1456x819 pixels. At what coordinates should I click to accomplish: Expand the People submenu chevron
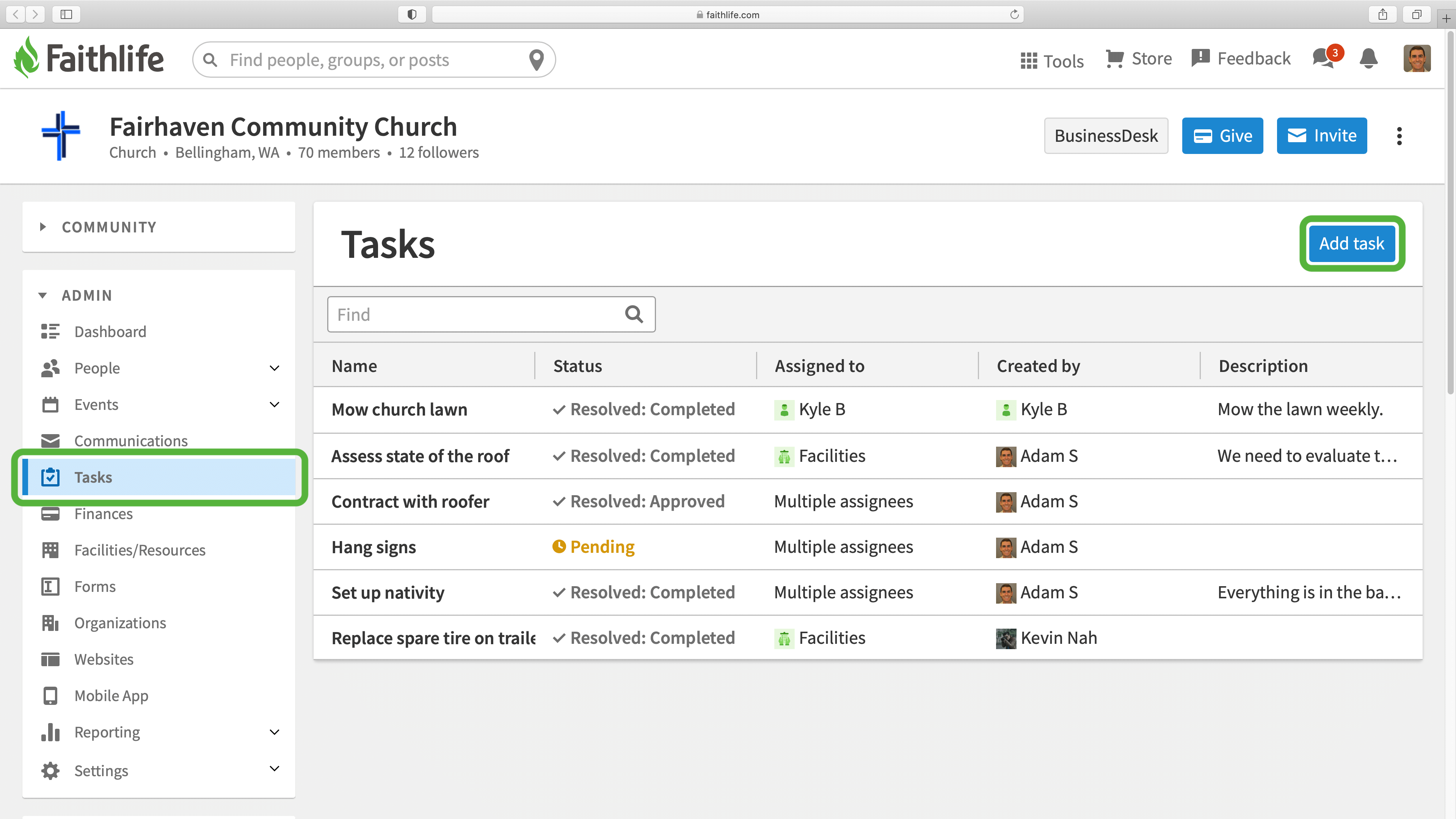(274, 368)
